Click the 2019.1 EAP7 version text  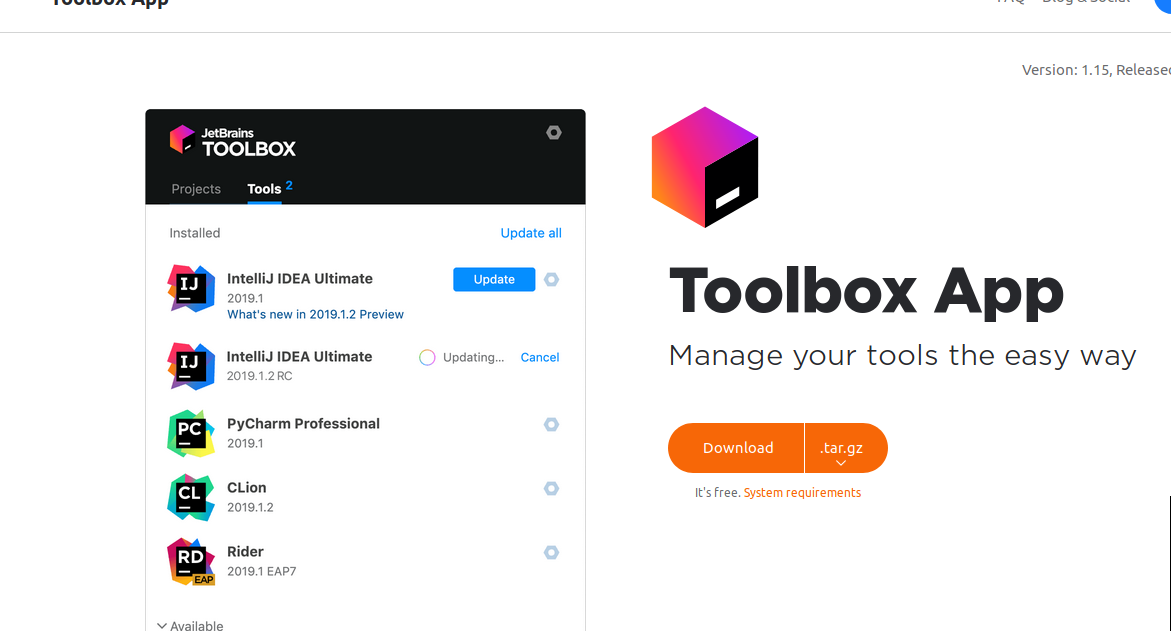(261, 571)
